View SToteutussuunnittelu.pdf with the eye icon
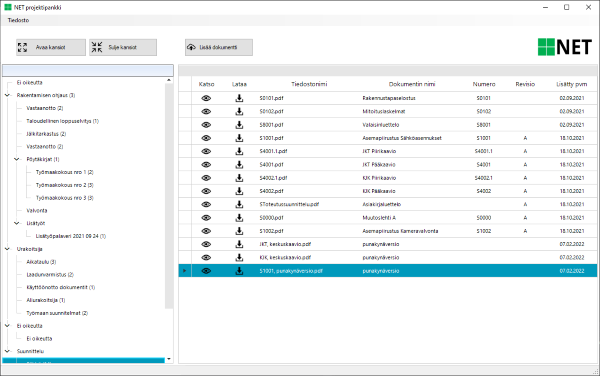 206,204
